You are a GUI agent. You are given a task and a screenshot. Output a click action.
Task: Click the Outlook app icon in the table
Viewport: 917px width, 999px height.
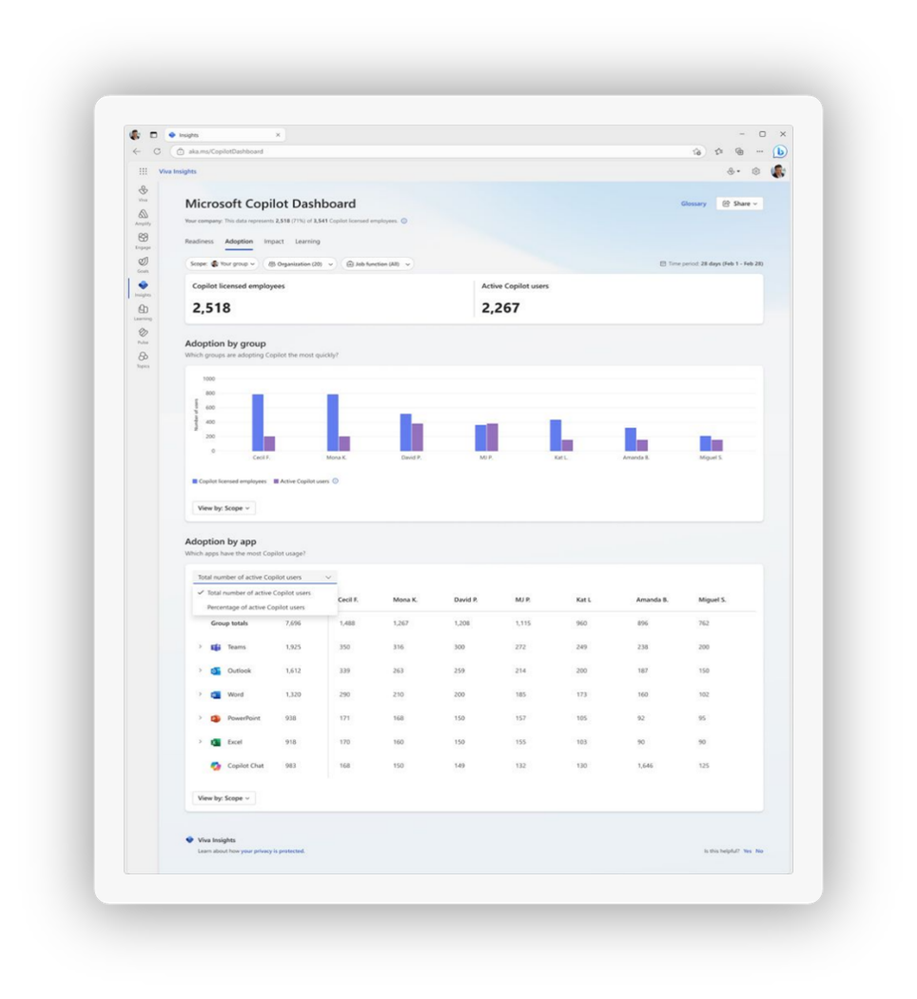pyautogui.click(x=216, y=671)
